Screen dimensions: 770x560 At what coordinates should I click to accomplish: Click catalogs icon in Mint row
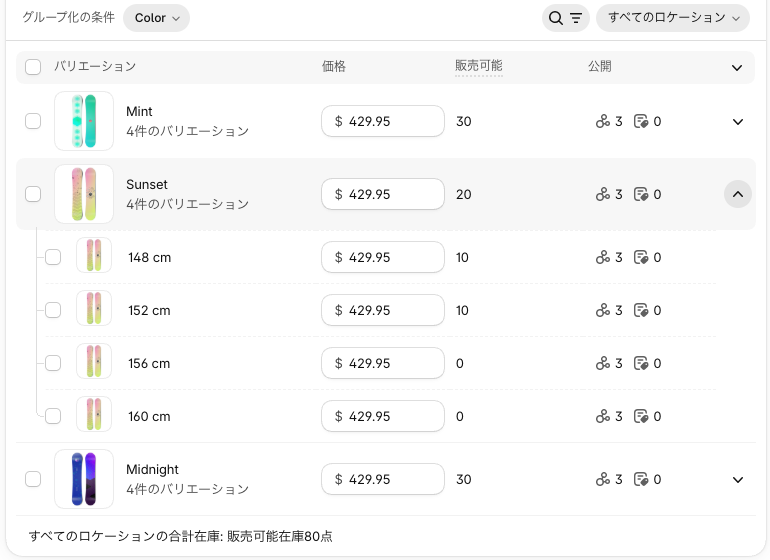[x=641, y=121]
